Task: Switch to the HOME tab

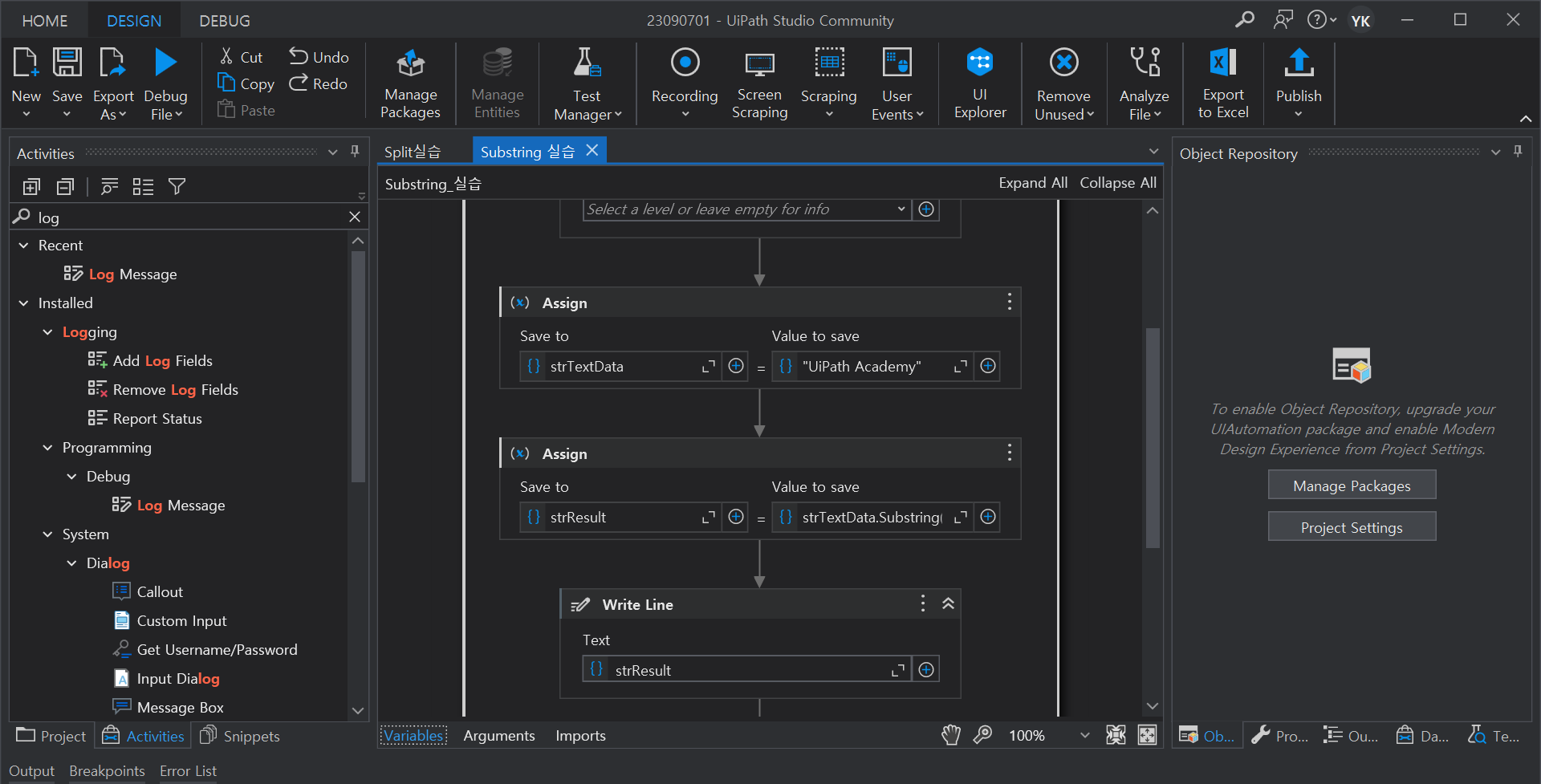Action: tap(45, 21)
